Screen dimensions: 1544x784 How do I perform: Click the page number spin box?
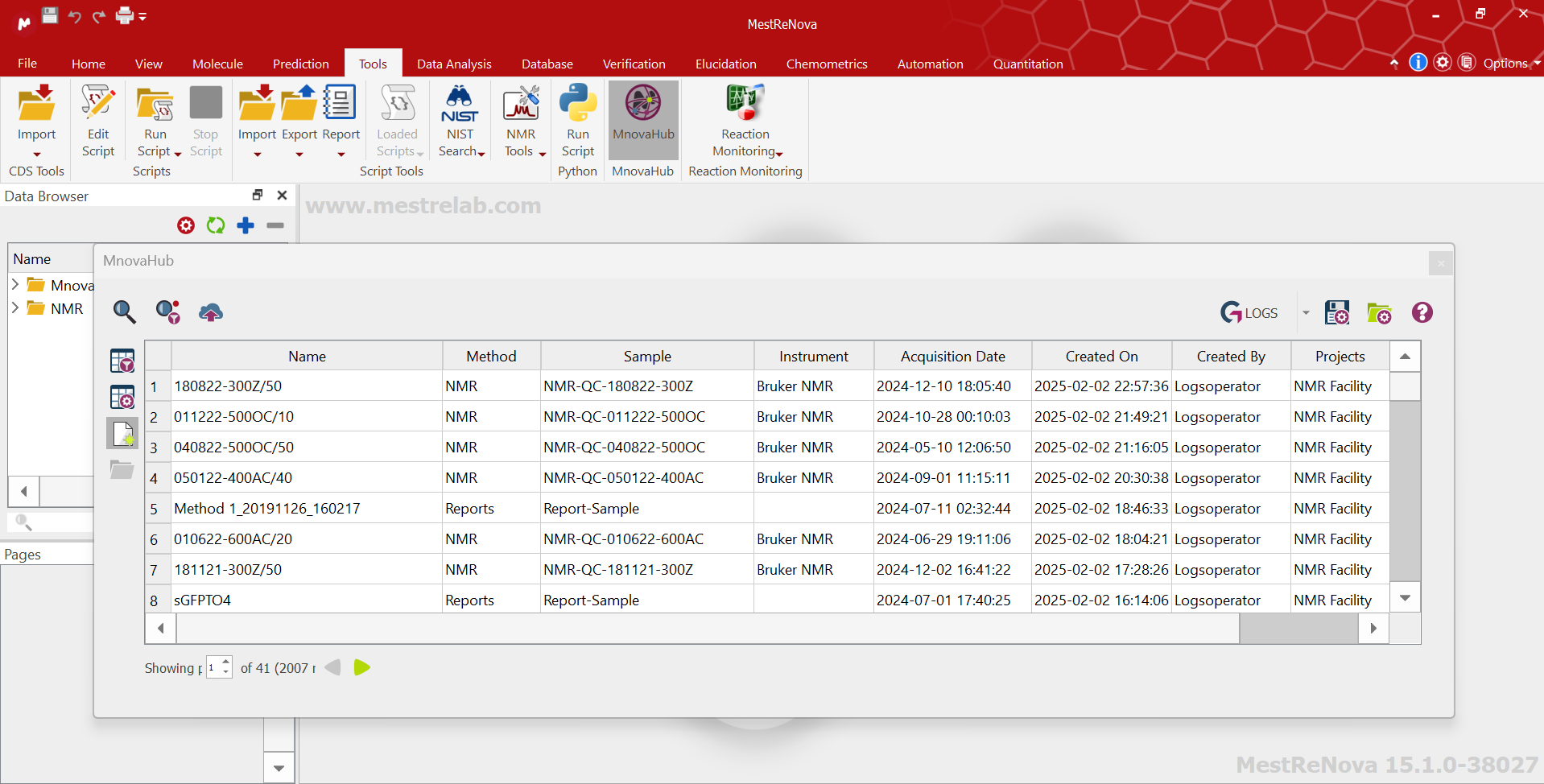pyautogui.click(x=219, y=667)
